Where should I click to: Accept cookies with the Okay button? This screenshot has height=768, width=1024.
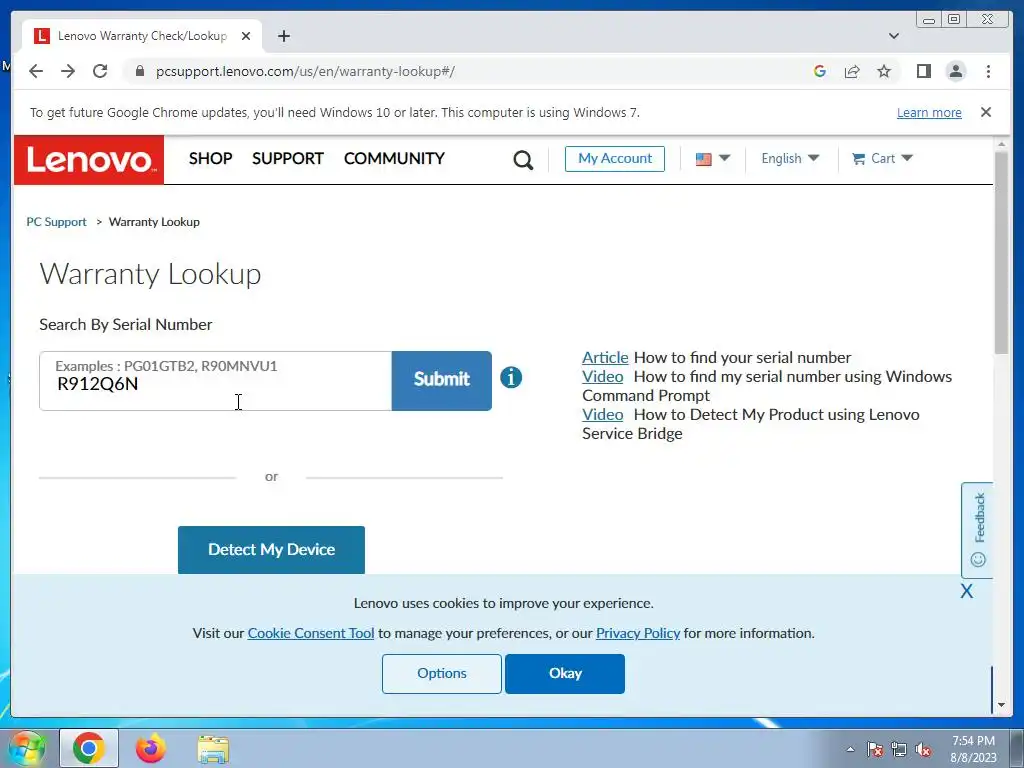[x=565, y=673]
